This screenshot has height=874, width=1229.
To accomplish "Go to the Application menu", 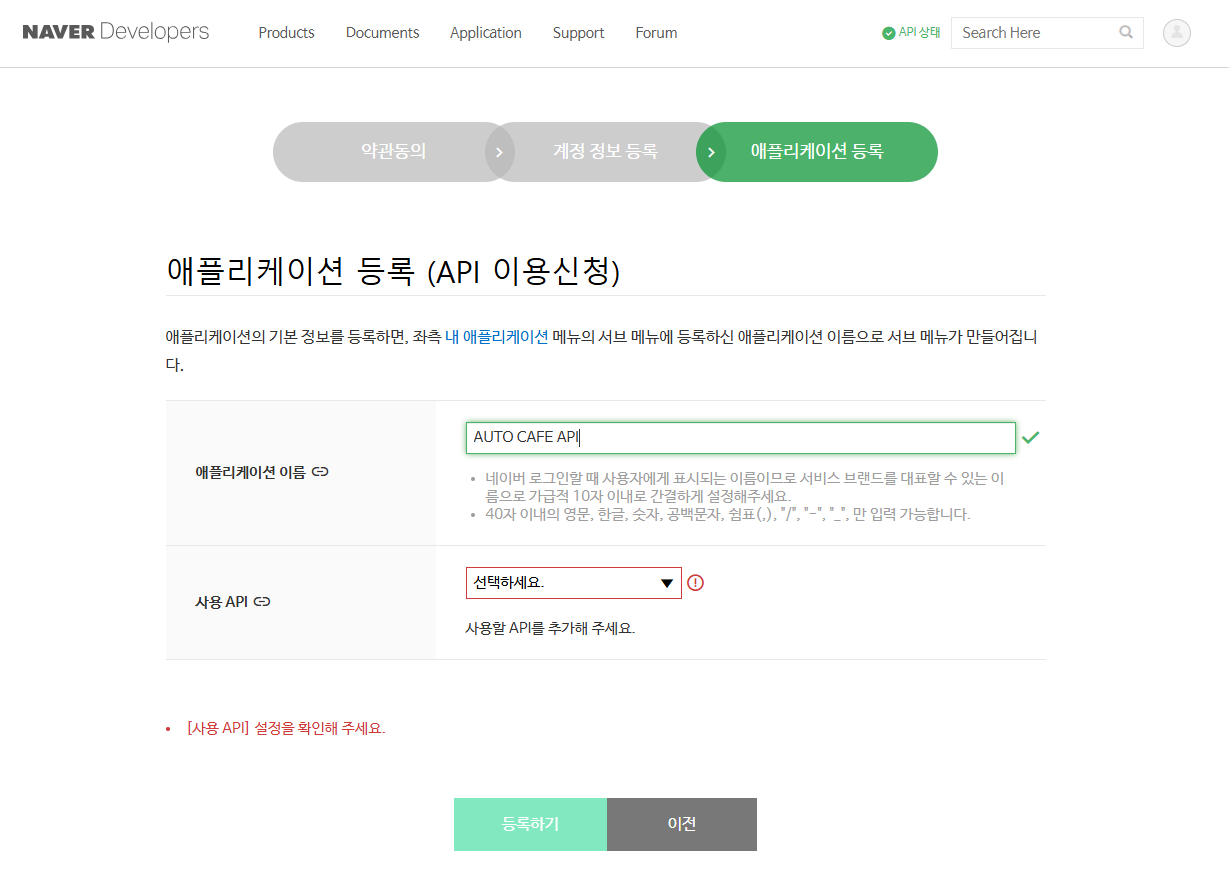I will click(485, 33).
